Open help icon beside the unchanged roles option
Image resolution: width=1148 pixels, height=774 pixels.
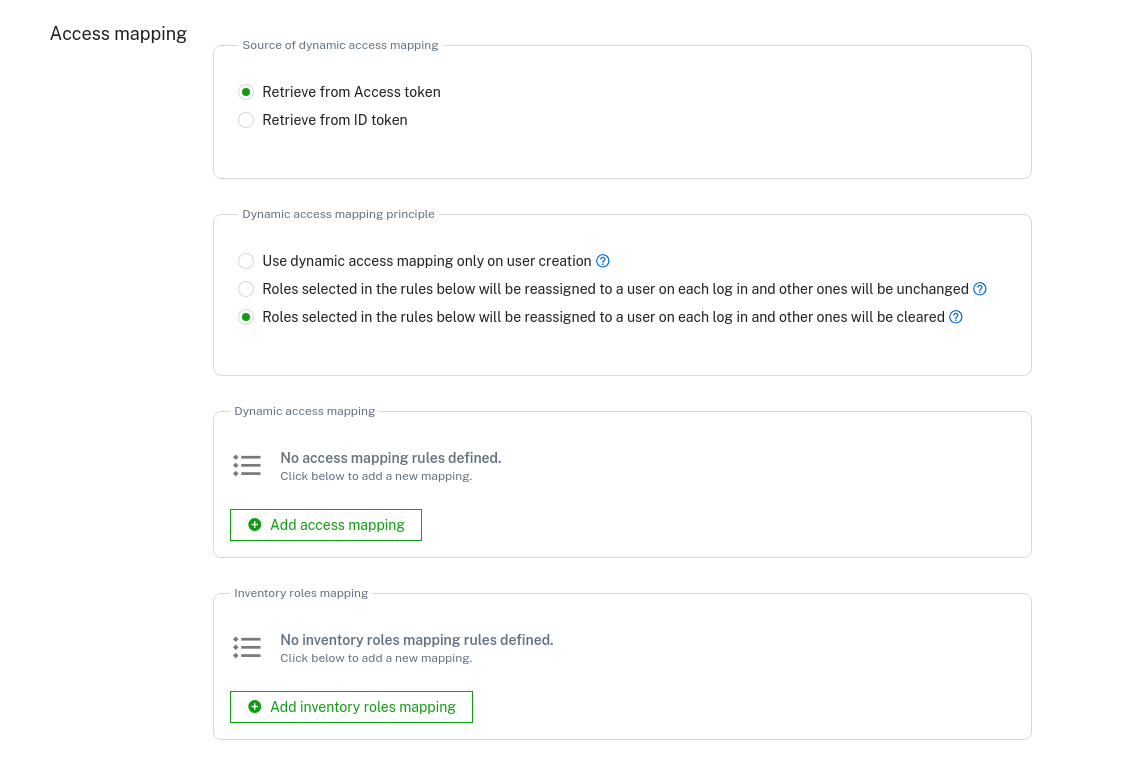click(x=979, y=289)
